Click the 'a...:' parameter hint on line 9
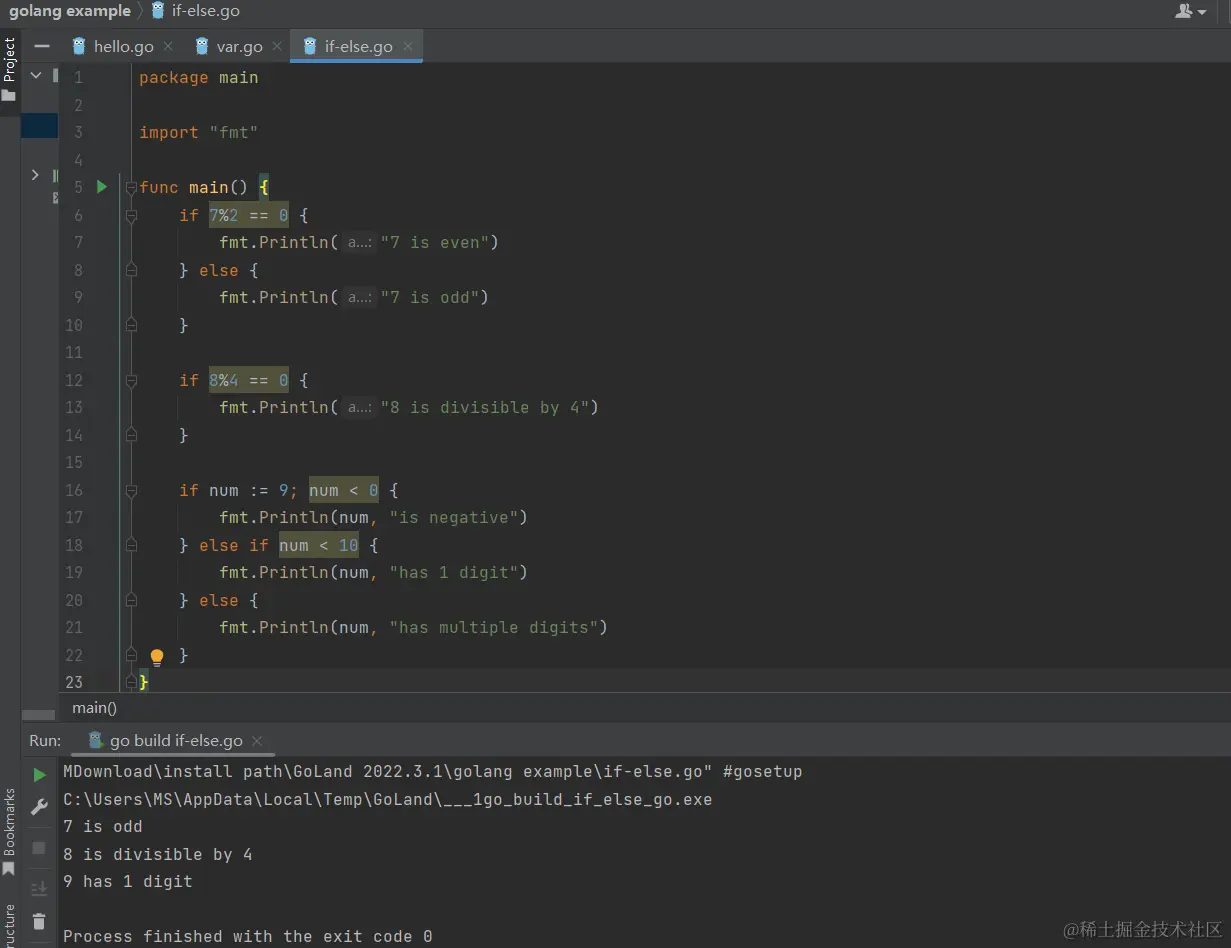The image size is (1231, 948). pyautogui.click(x=359, y=297)
